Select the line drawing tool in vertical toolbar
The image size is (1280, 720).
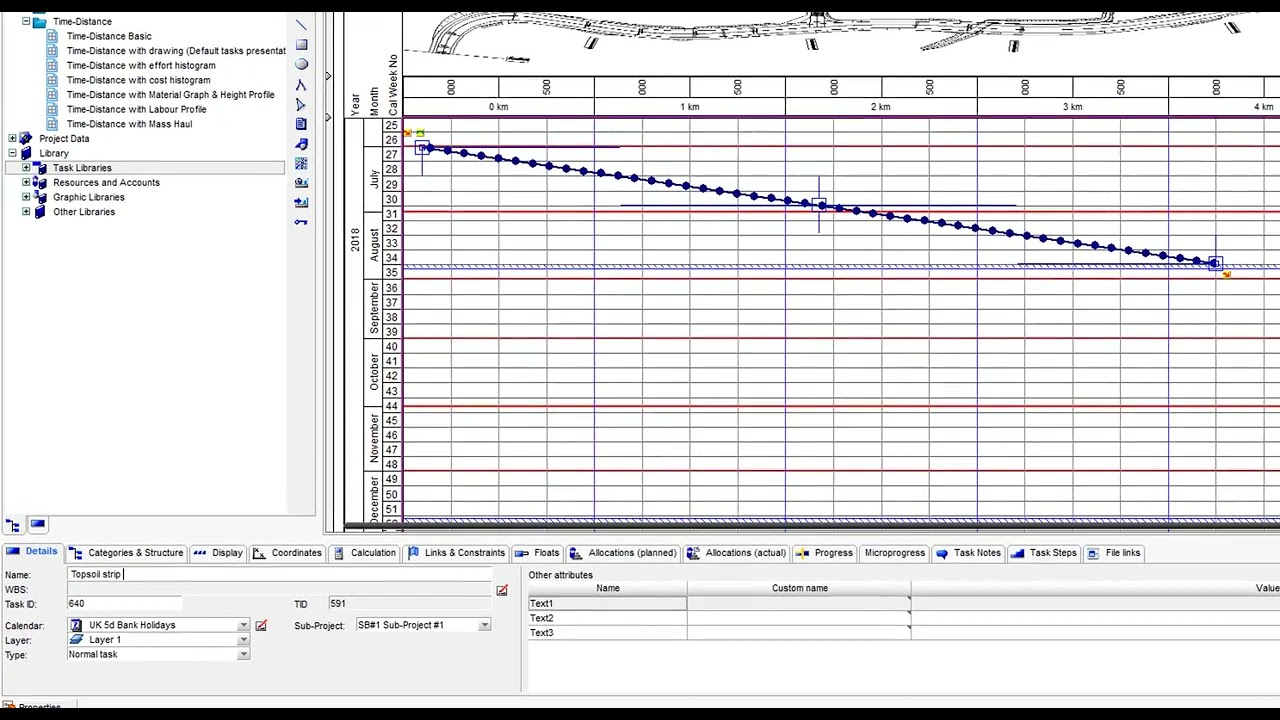[x=301, y=25]
